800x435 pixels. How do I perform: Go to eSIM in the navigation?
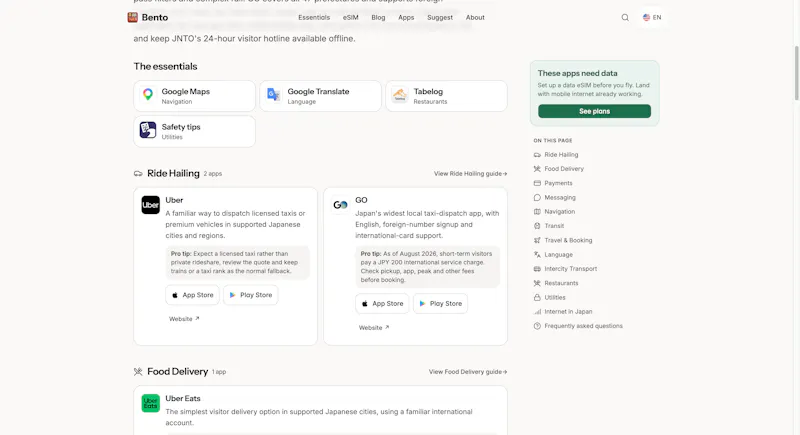pos(351,17)
